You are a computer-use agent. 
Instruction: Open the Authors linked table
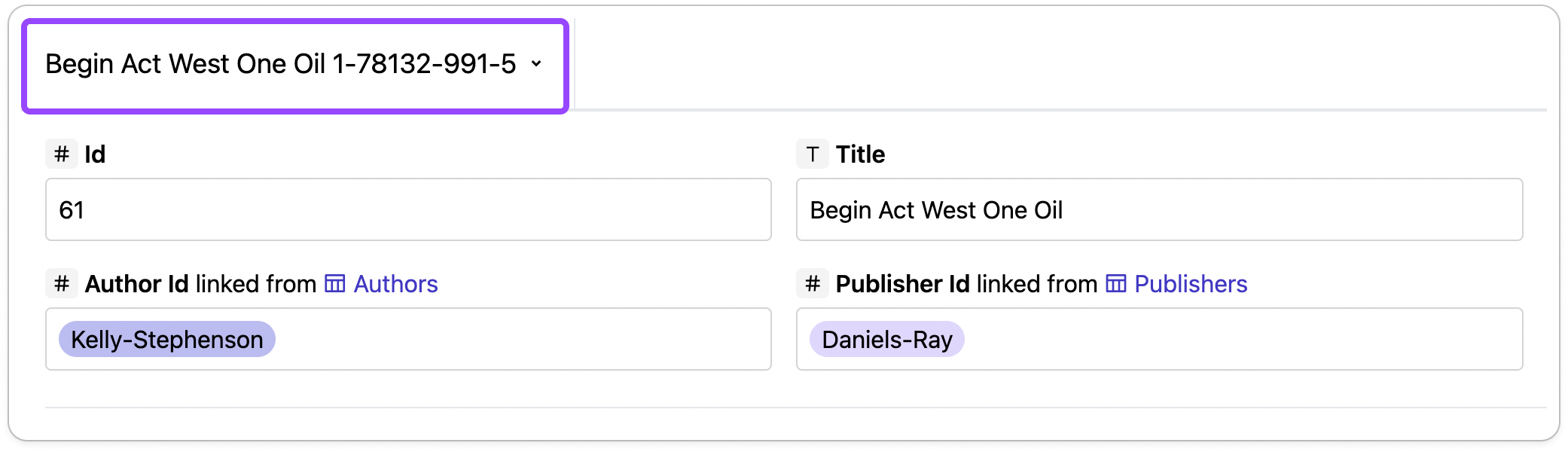(395, 284)
